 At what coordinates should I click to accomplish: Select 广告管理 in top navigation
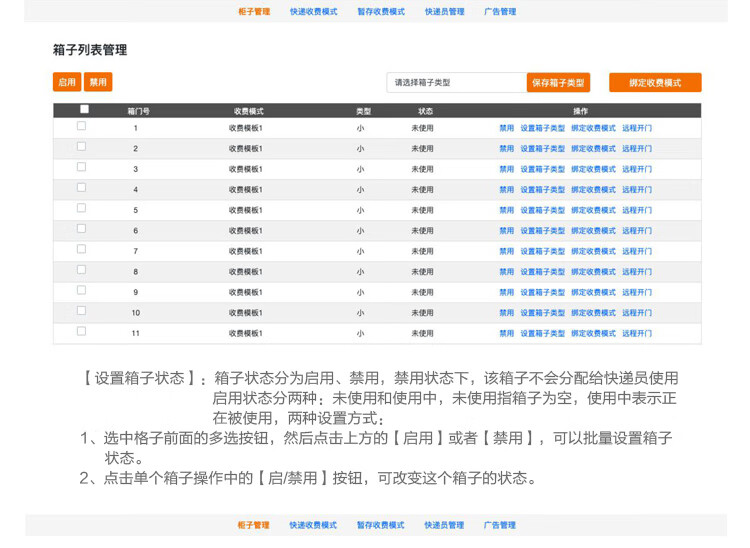click(500, 12)
